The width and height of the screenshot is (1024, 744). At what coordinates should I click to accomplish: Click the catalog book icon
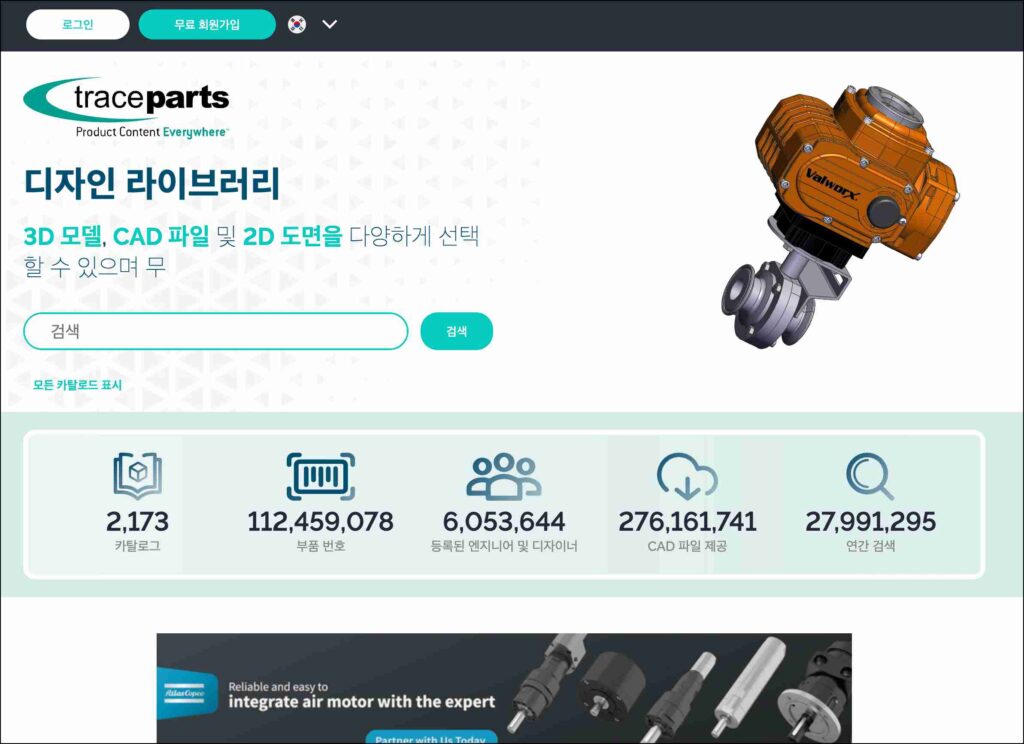(137, 475)
